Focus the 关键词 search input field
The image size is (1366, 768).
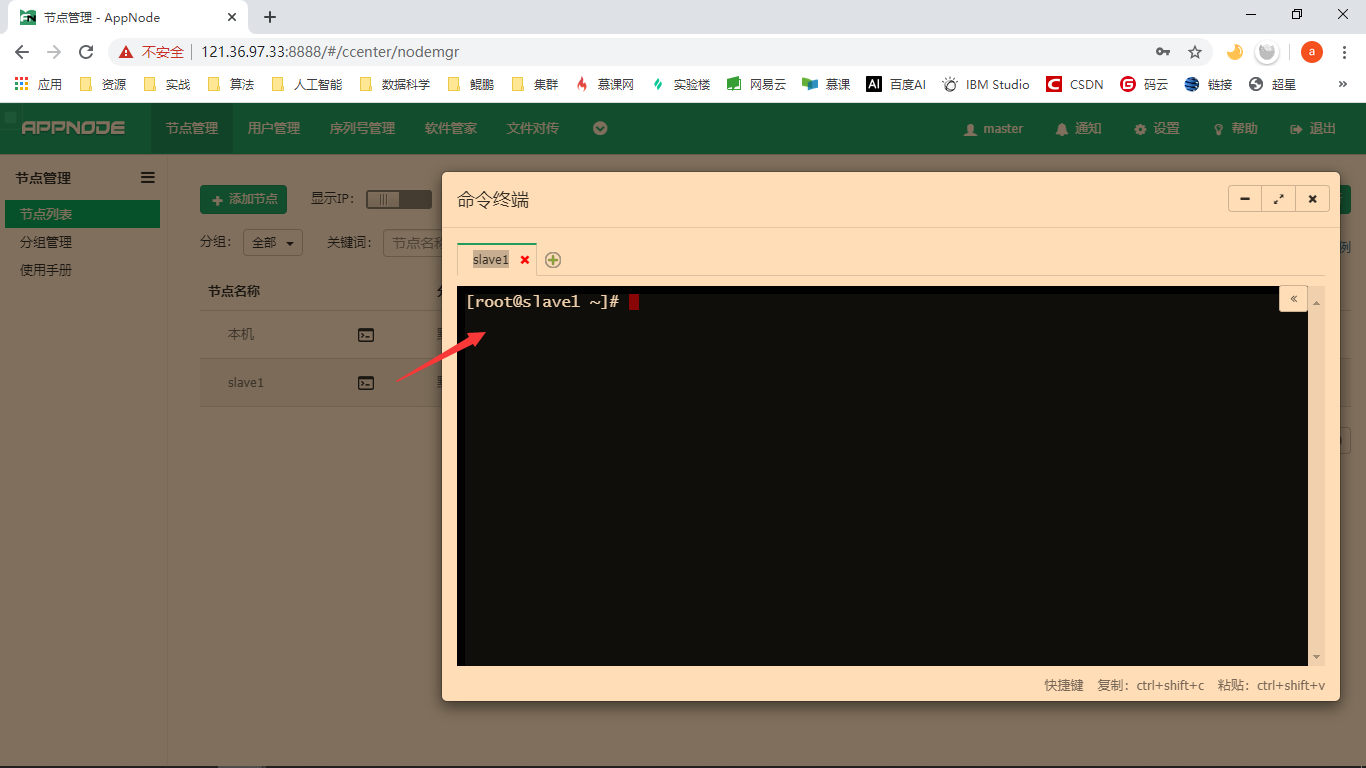(x=414, y=243)
